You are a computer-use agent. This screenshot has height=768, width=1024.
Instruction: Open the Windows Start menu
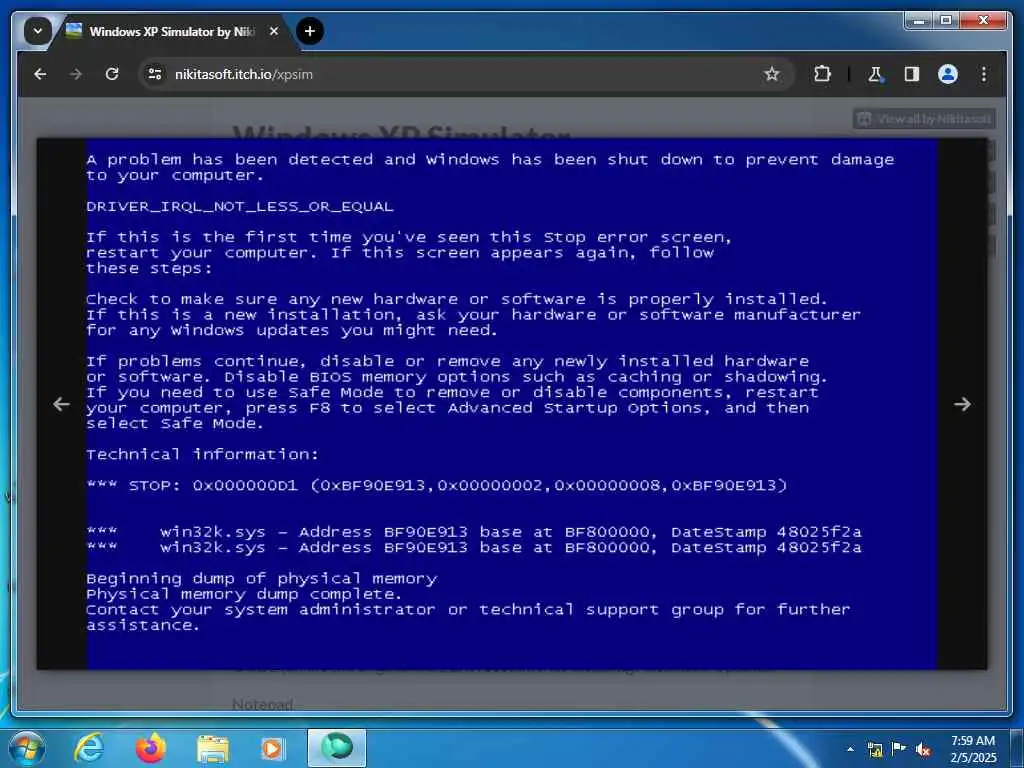click(x=26, y=748)
